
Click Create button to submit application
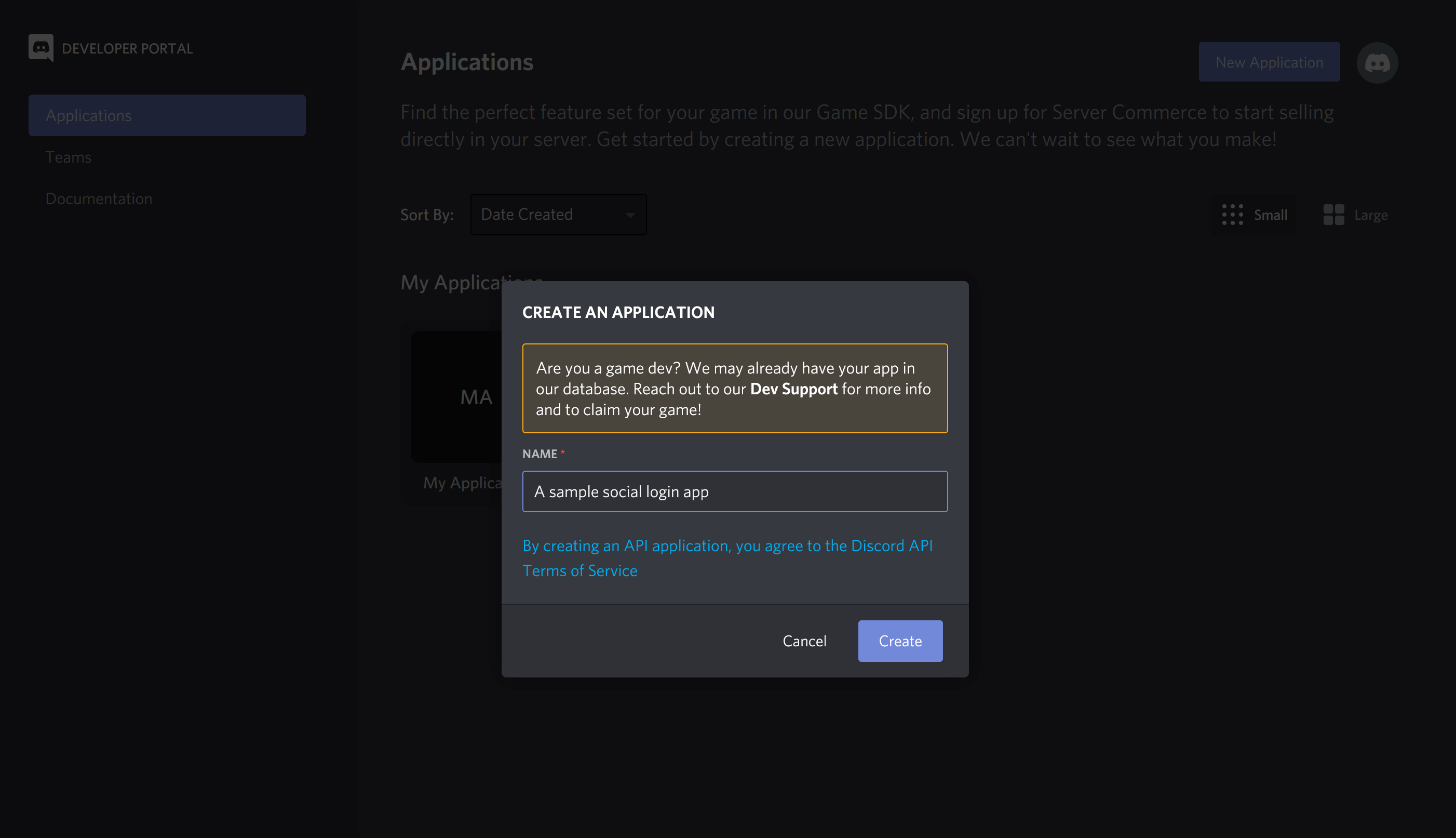coord(900,641)
